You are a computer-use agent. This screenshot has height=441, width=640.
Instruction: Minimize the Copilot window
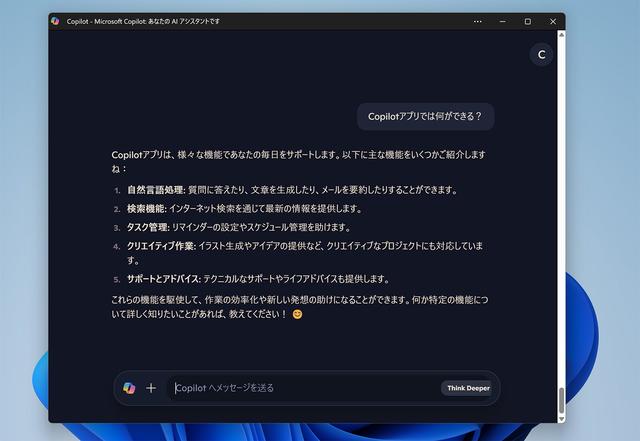[503, 21]
